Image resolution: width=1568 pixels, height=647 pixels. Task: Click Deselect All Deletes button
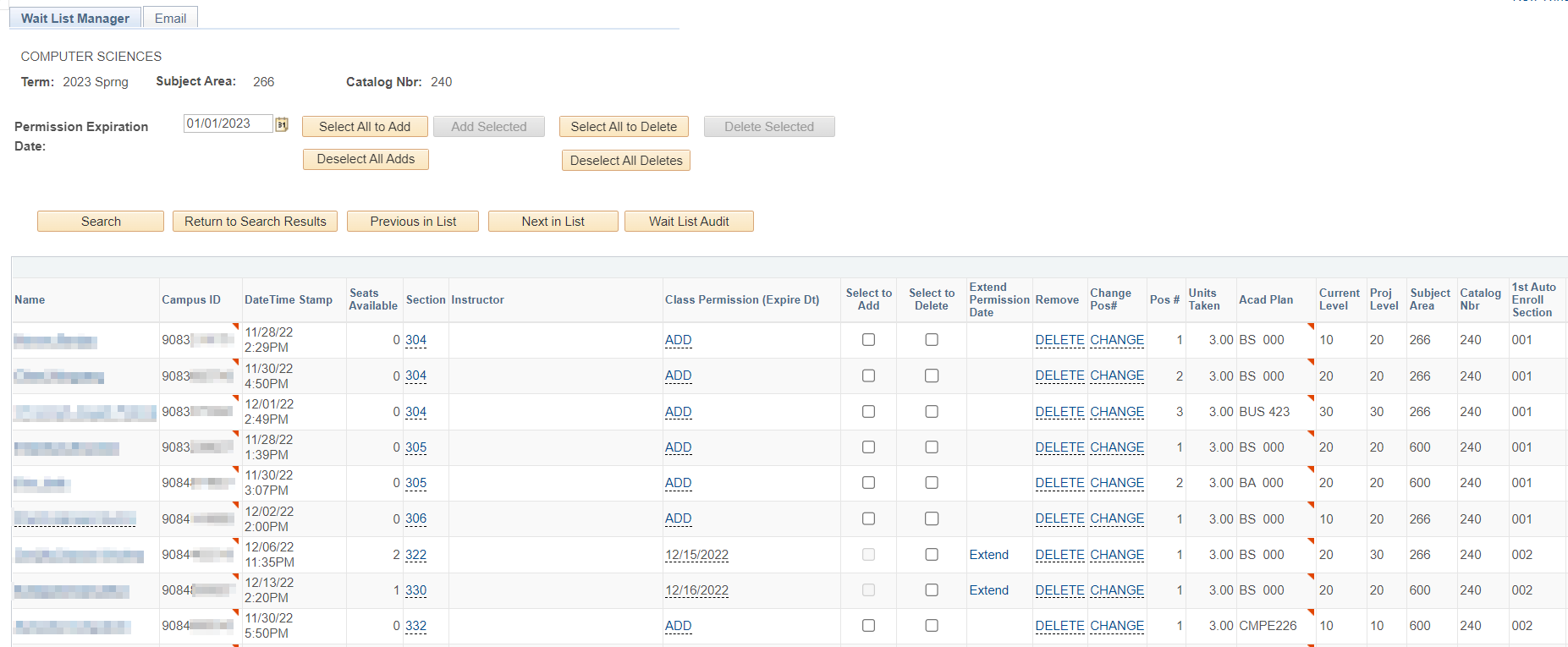[x=626, y=161]
